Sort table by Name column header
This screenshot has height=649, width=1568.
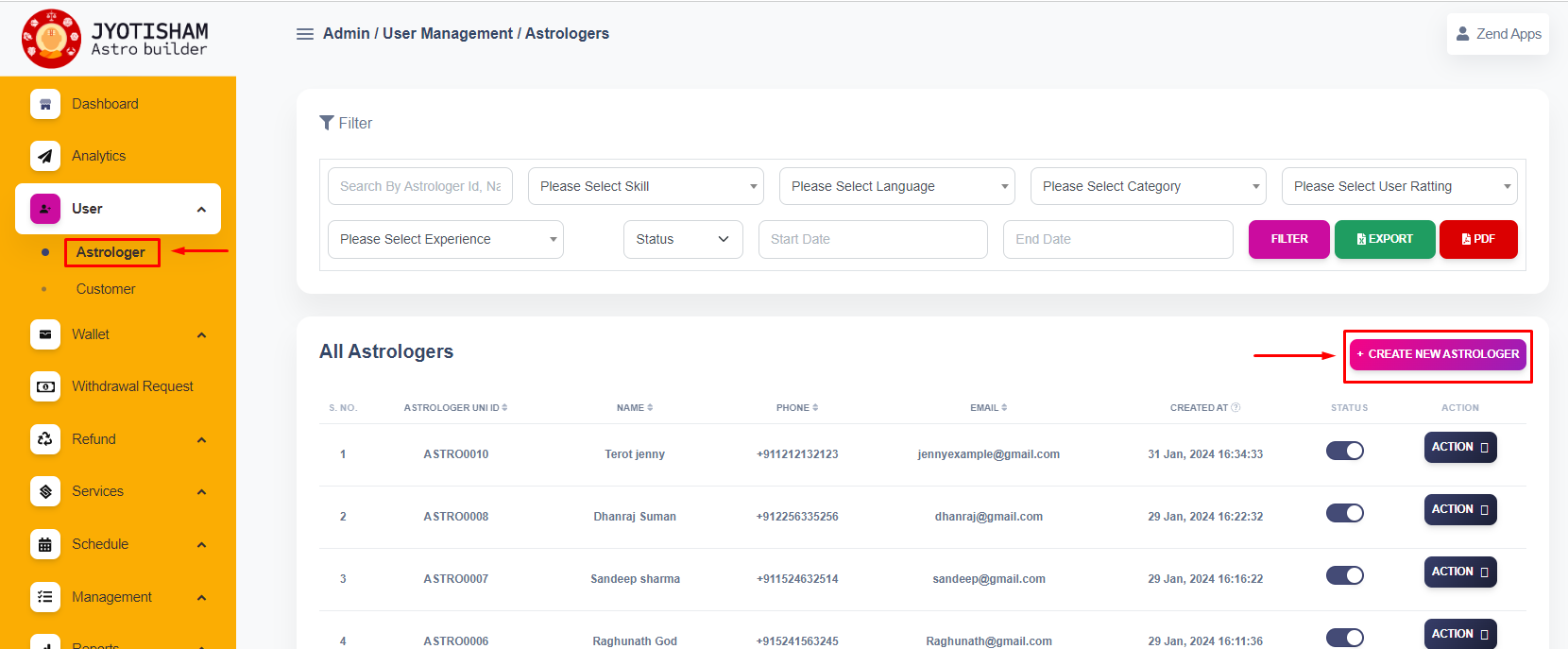(634, 408)
